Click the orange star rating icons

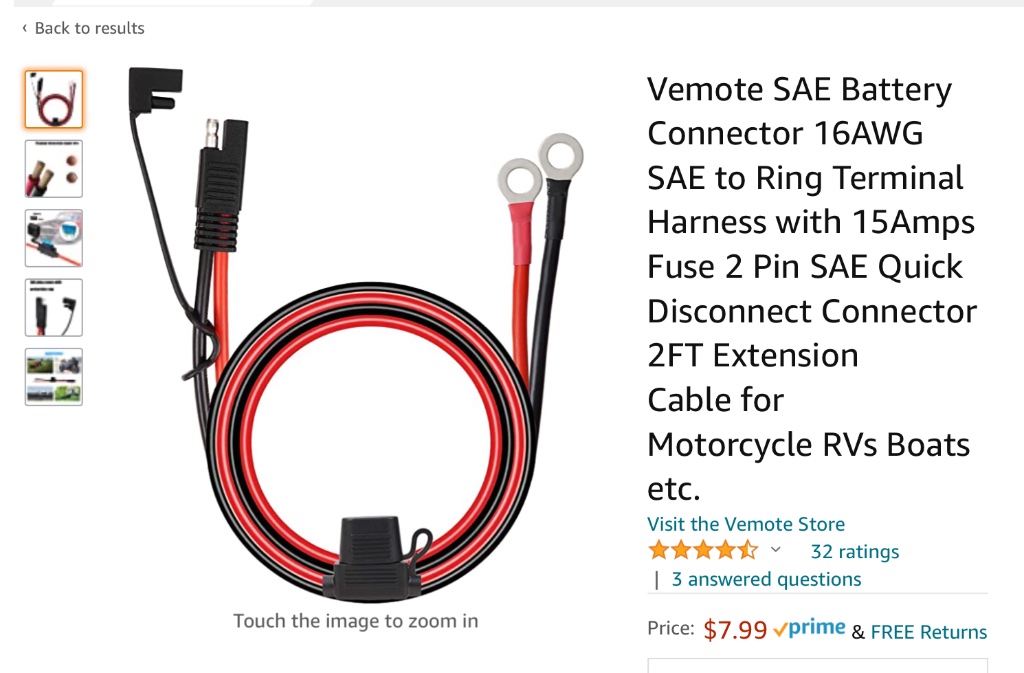click(702, 550)
